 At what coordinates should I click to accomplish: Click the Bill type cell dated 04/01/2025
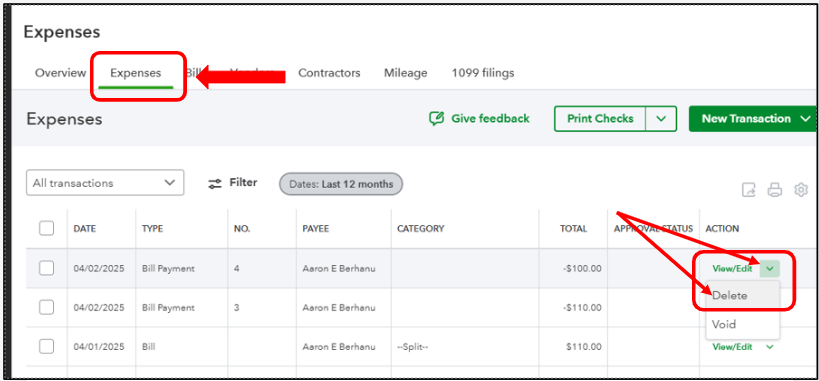(148, 347)
